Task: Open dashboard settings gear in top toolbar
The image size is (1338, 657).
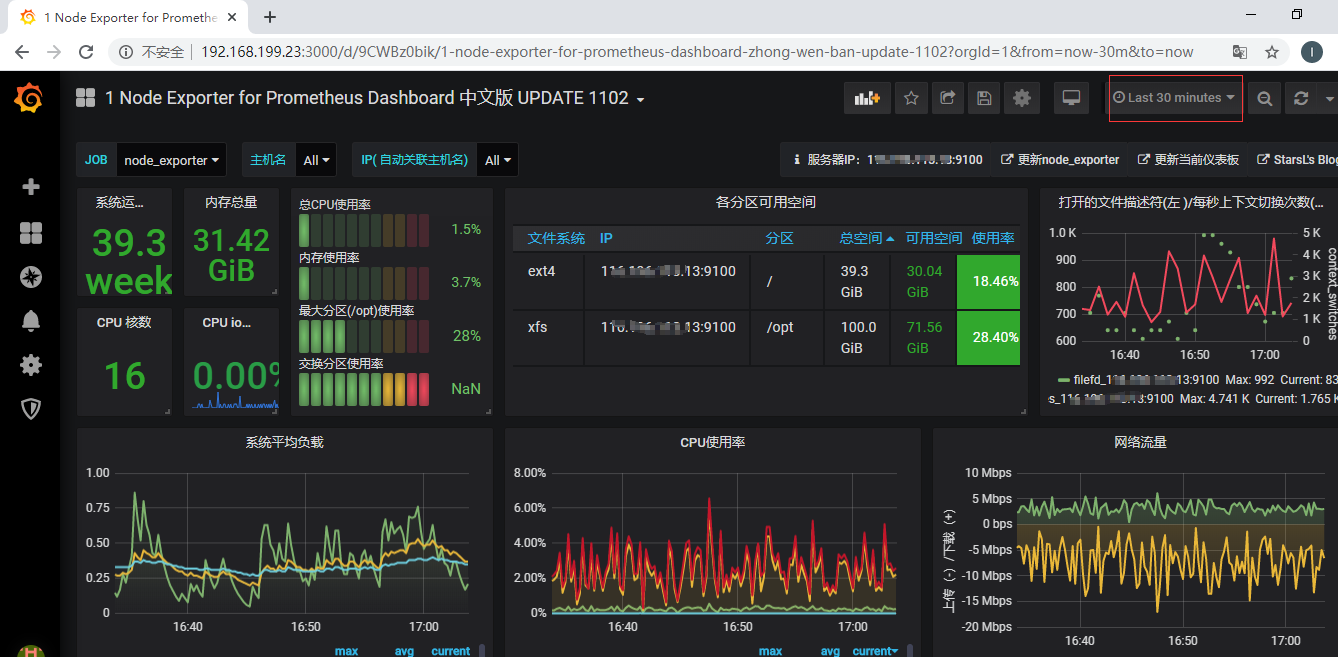Action: (x=1021, y=98)
